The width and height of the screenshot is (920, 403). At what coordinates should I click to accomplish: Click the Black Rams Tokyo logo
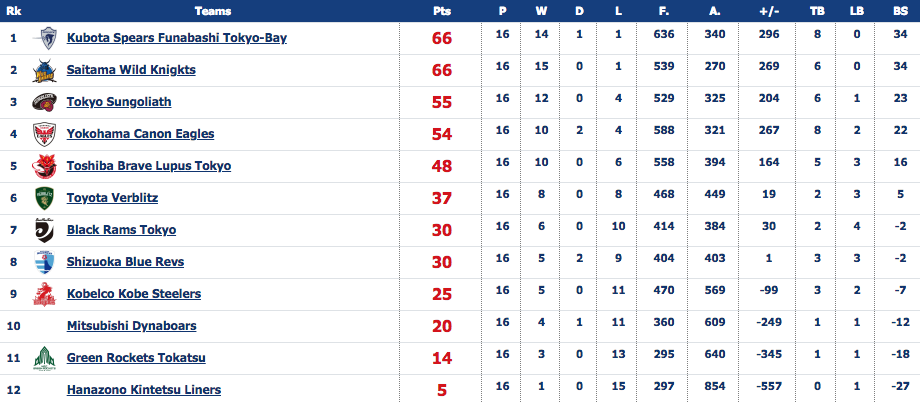pyautogui.click(x=45, y=230)
